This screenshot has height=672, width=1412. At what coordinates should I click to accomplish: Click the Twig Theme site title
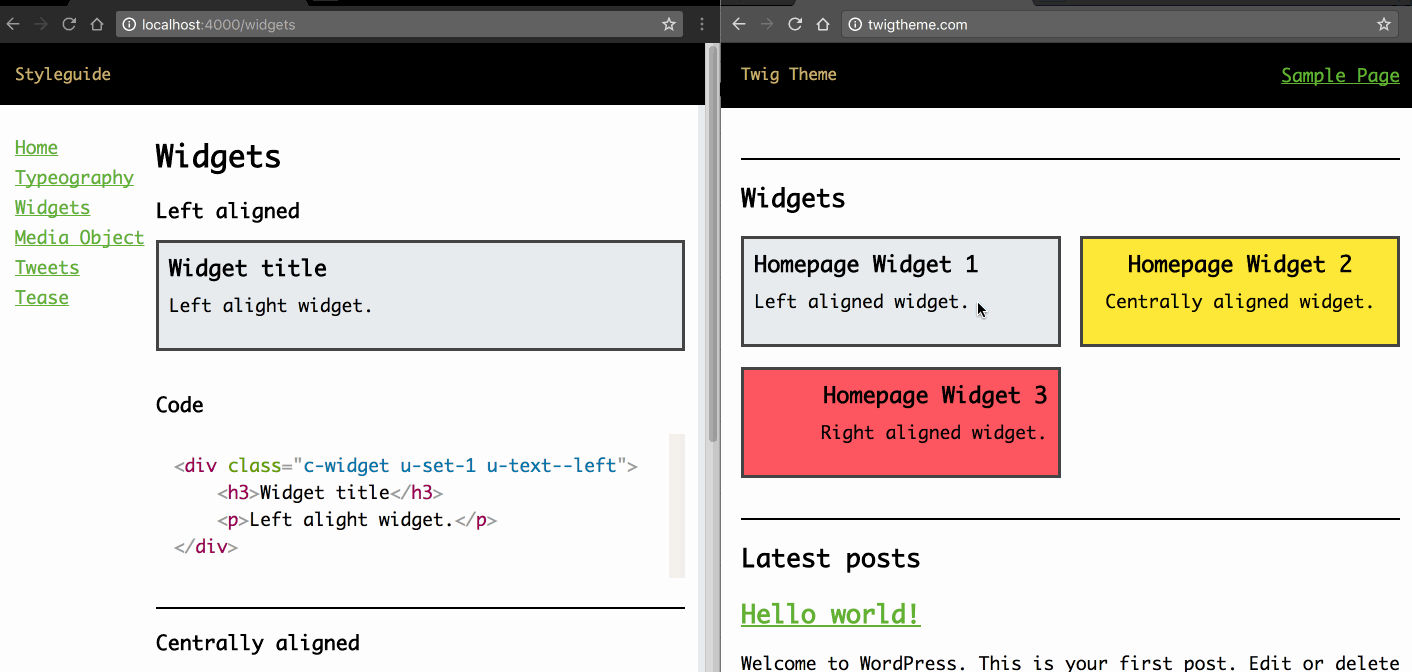[788, 74]
